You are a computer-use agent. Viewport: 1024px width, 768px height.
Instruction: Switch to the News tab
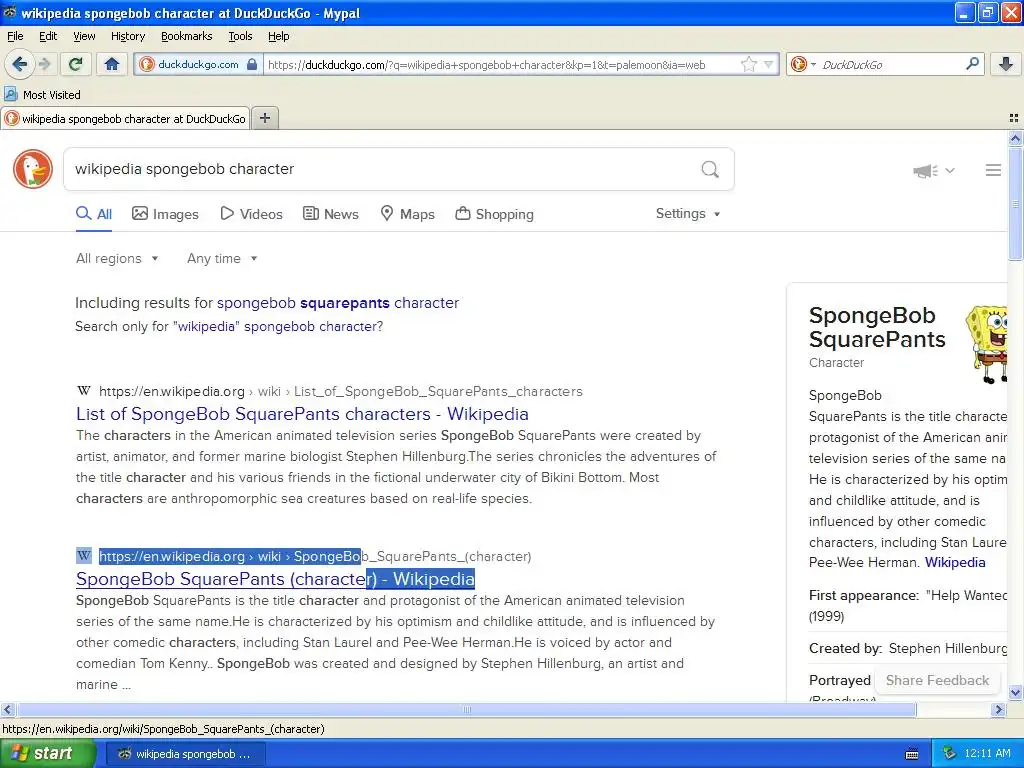[331, 214]
